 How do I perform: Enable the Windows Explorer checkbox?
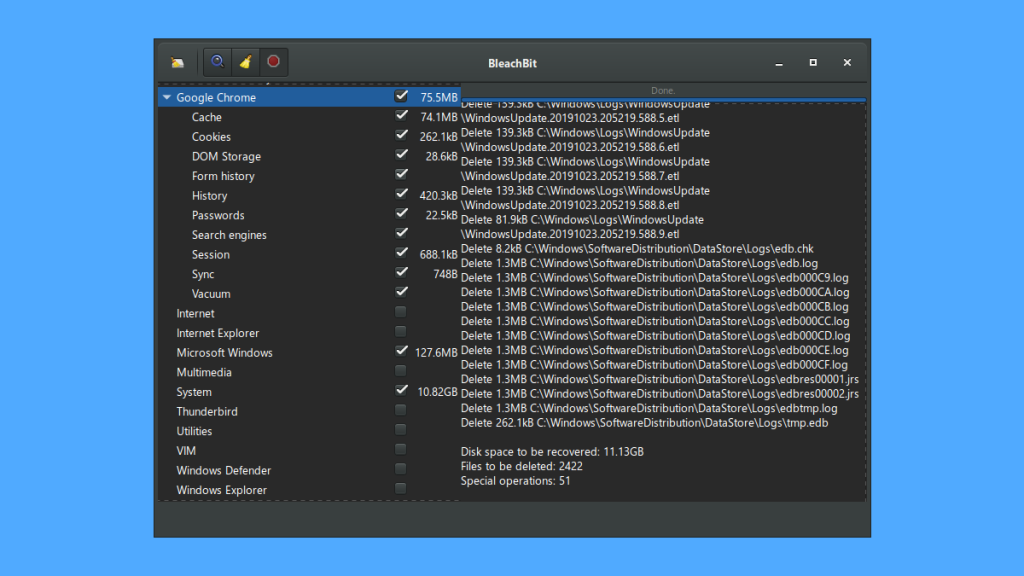pyautogui.click(x=401, y=488)
